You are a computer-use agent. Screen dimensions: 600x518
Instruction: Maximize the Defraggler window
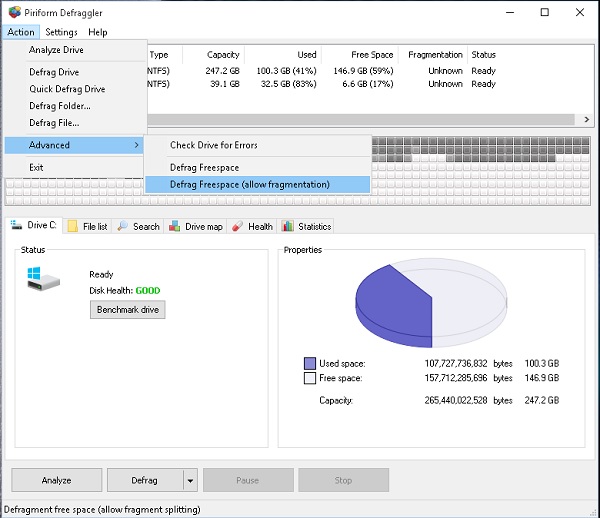click(545, 12)
